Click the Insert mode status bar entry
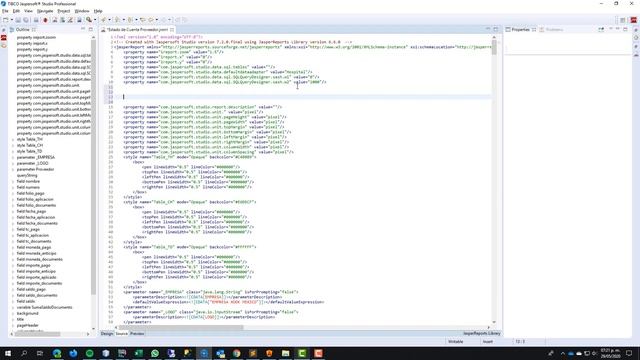The image size is (640, 360). (x=488, y=342)
